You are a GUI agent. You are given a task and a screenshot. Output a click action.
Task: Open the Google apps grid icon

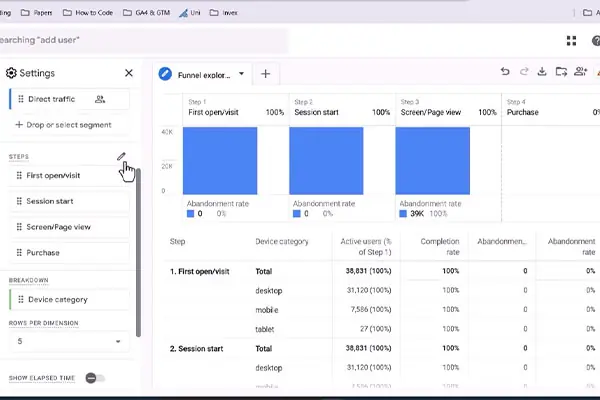[x=571, y=41]
